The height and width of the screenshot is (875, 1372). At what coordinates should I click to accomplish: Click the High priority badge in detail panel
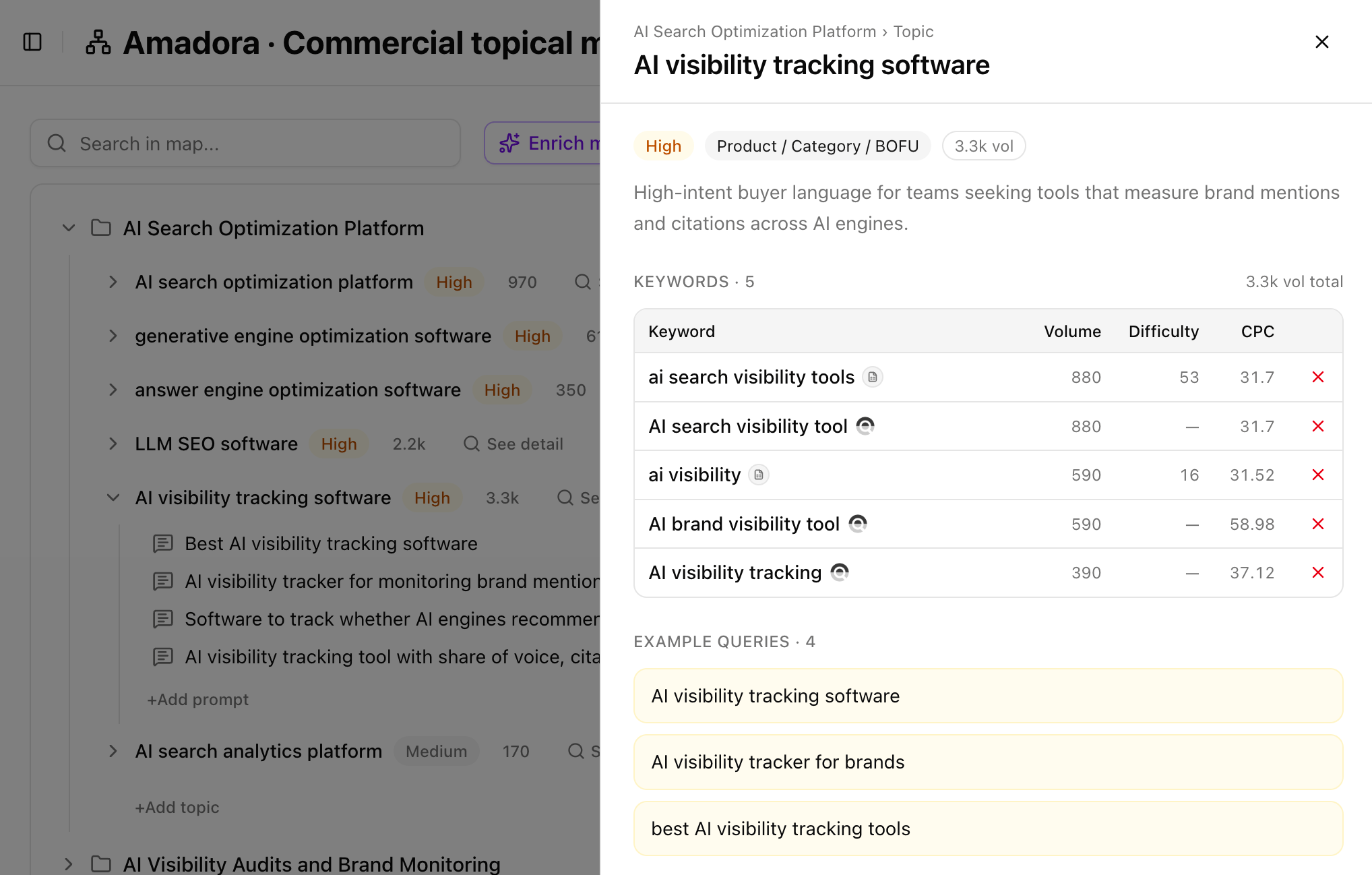point(663,146)
